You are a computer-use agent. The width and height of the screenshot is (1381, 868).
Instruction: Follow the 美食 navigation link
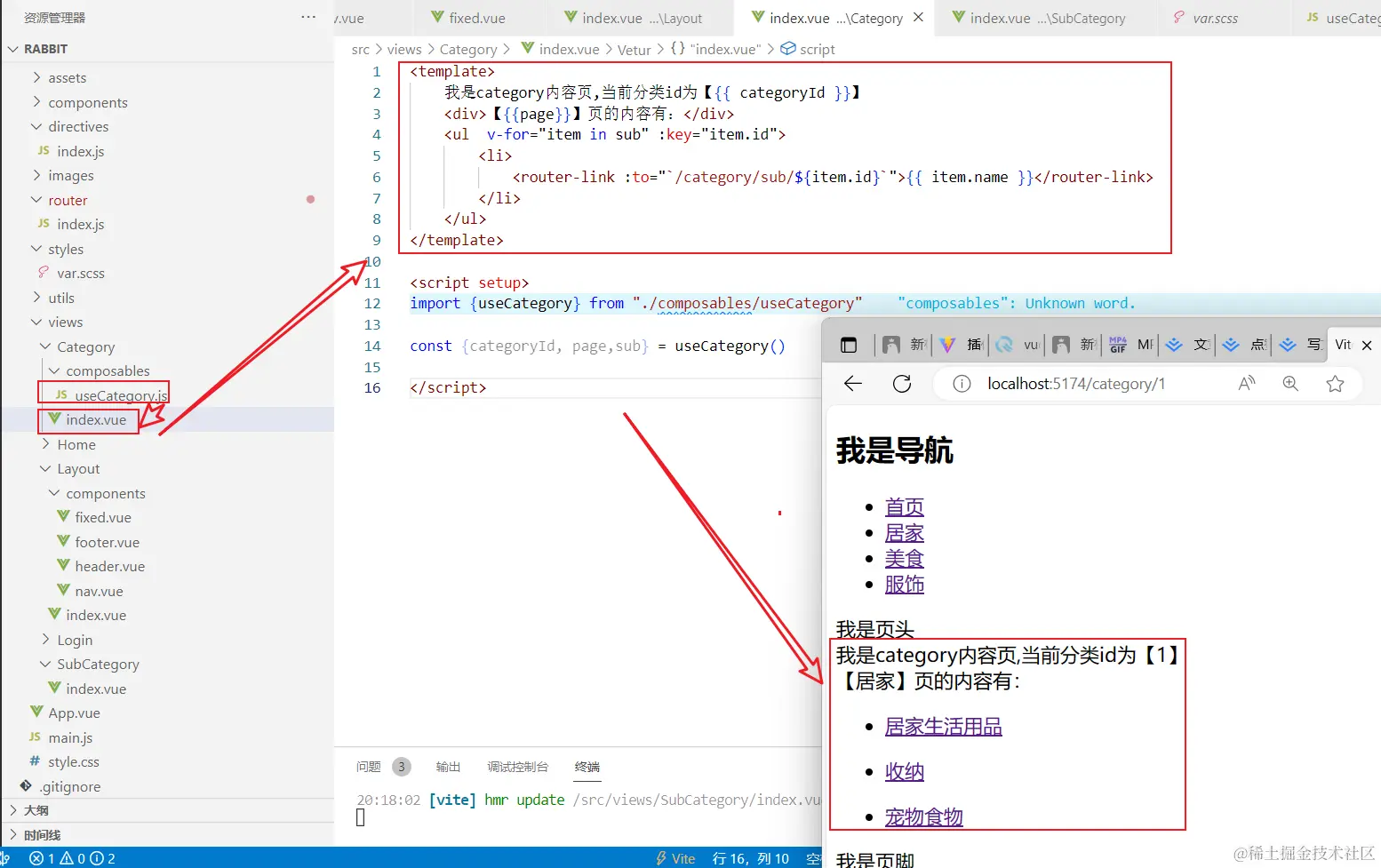[x=904, y=559]
